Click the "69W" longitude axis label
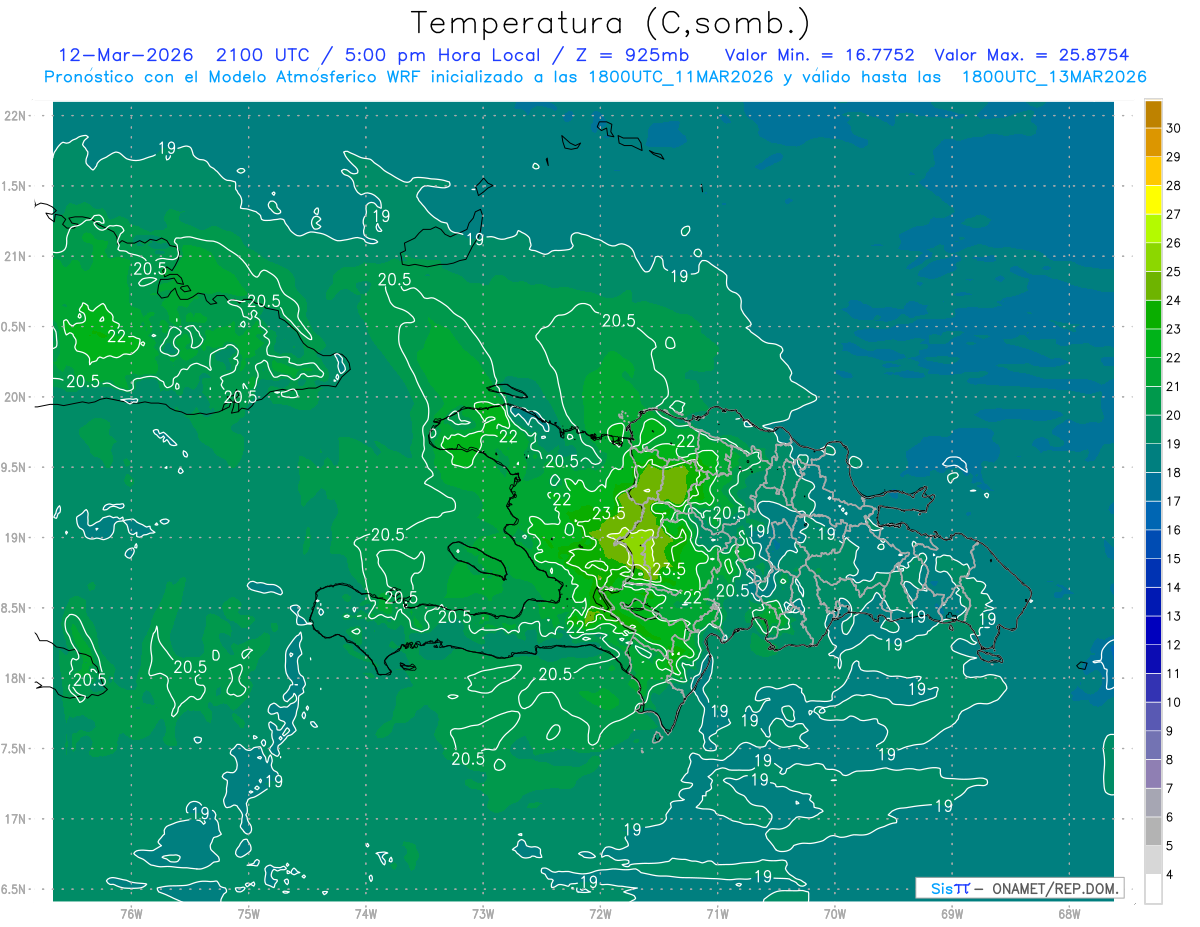The image size is (1200, 927). pyautogui.click(x=952, y=914)
